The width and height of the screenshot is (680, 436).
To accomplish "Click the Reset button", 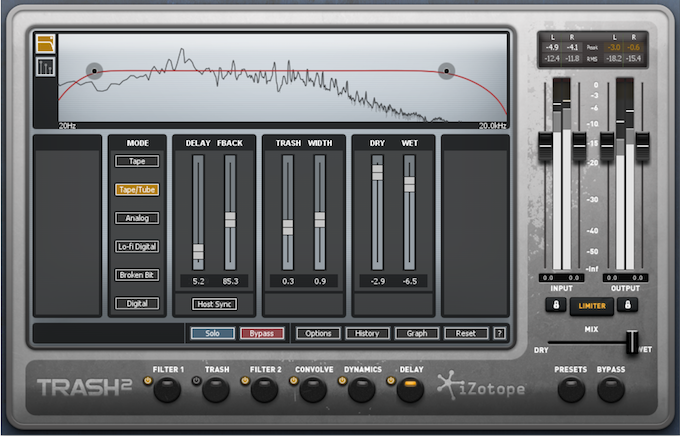I will pyautogui.click(x=466, y=333).
